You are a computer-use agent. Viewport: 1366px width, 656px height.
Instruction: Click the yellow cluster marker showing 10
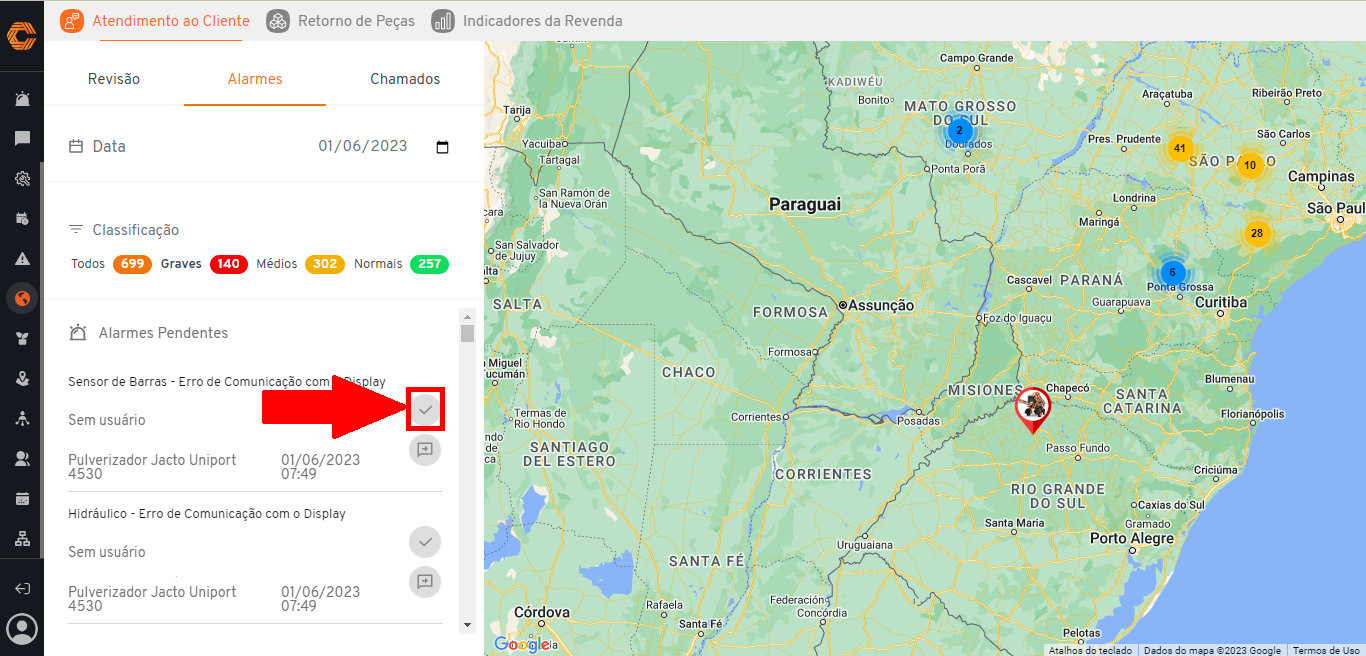pos(1250,165)
